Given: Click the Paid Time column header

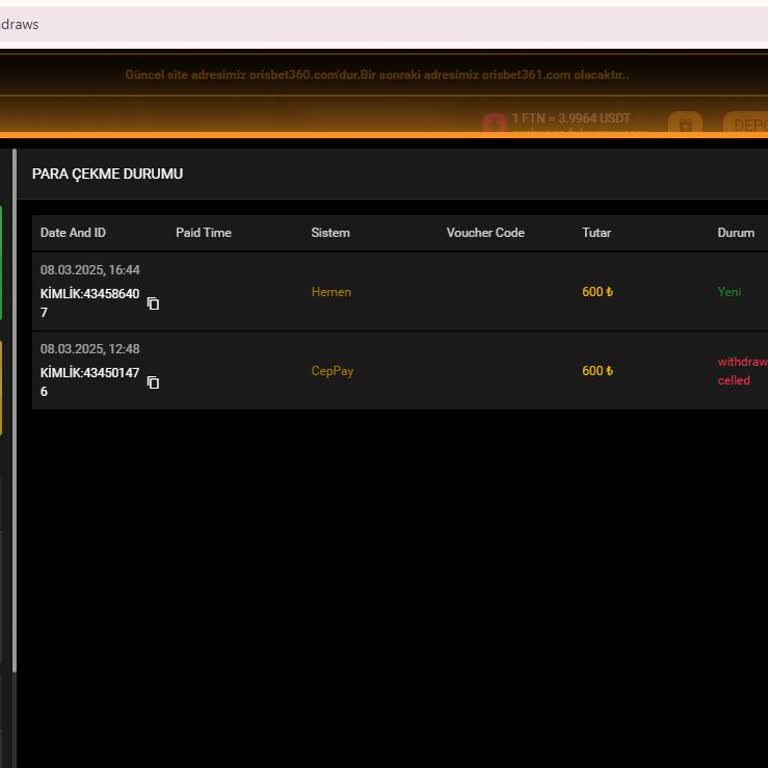Looking at the screenshot, I should [203, 233].
